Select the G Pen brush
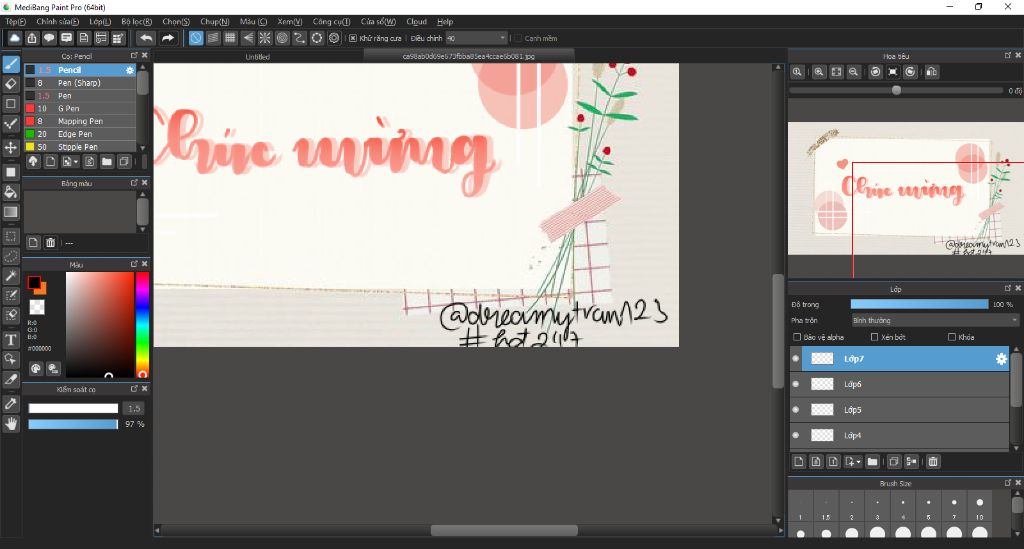 coord(80,108)
